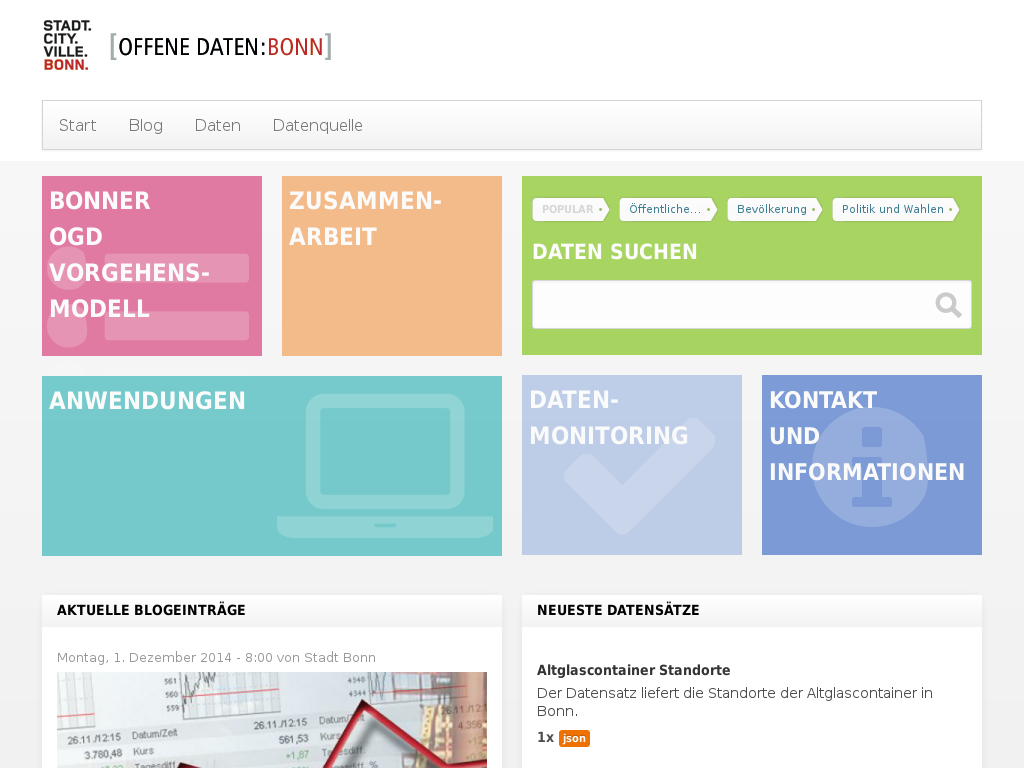Open Altglascontainer Standorte dataset
The height and width of the screenshot is (768, 1024).
(x=633, y=670)
